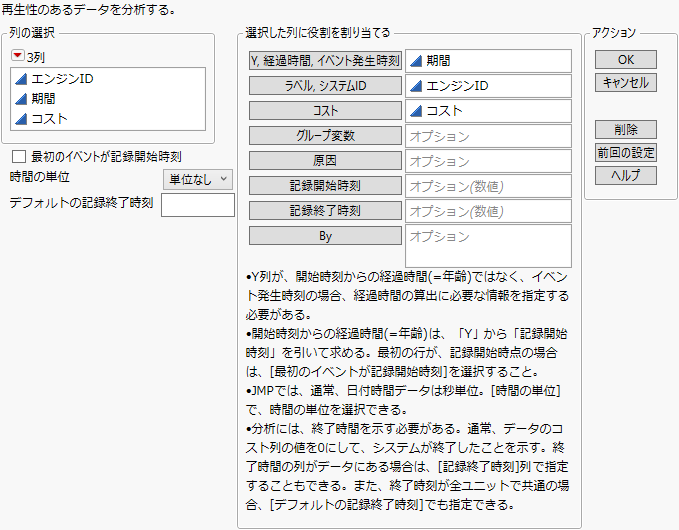Click the キャンセル button
This screenshot has width=679, height=530.
pyautogui.click(x=626, y=83)
